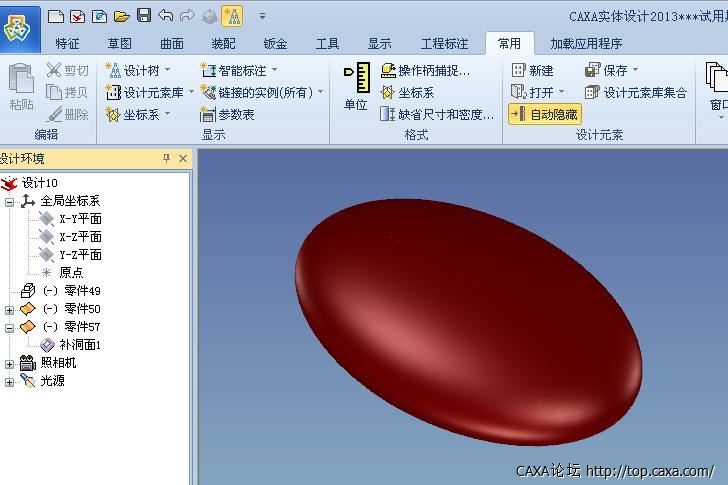Create a new design from quick access toolbar
The width and height of the screenshot is (728, 485).
click(x=56, y=17)
